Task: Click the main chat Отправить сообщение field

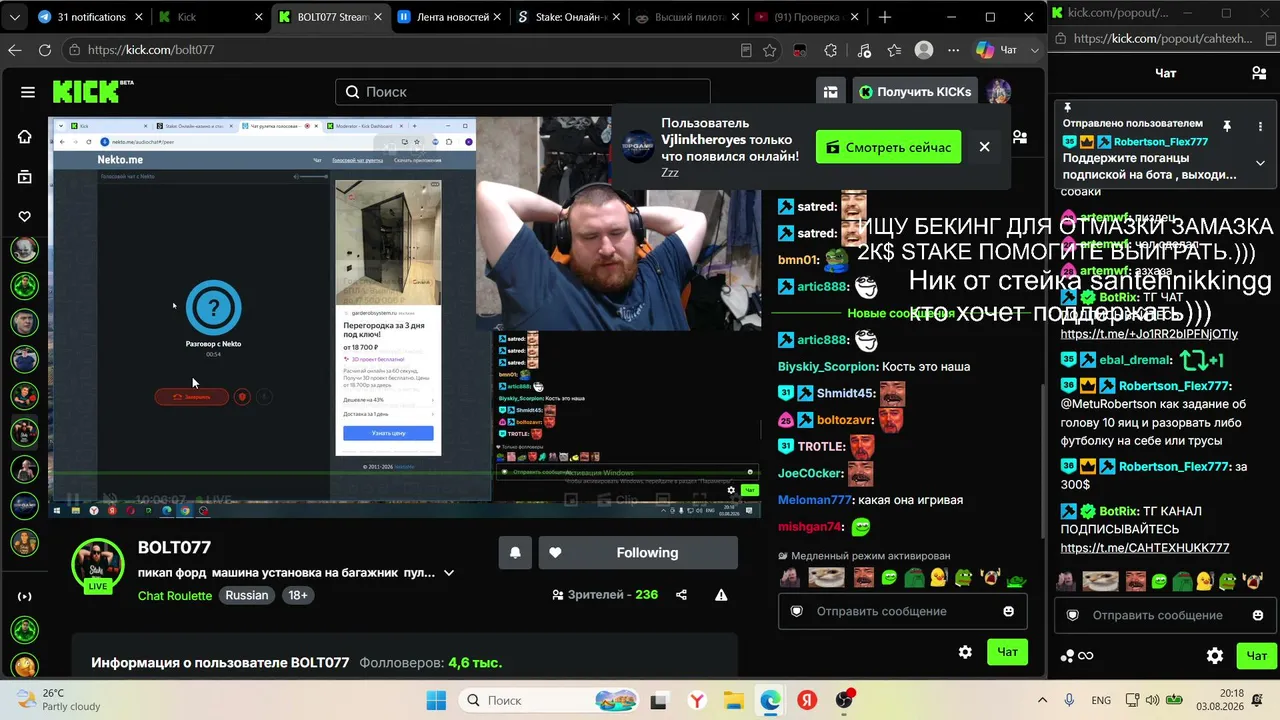Action: click(903, 611)
